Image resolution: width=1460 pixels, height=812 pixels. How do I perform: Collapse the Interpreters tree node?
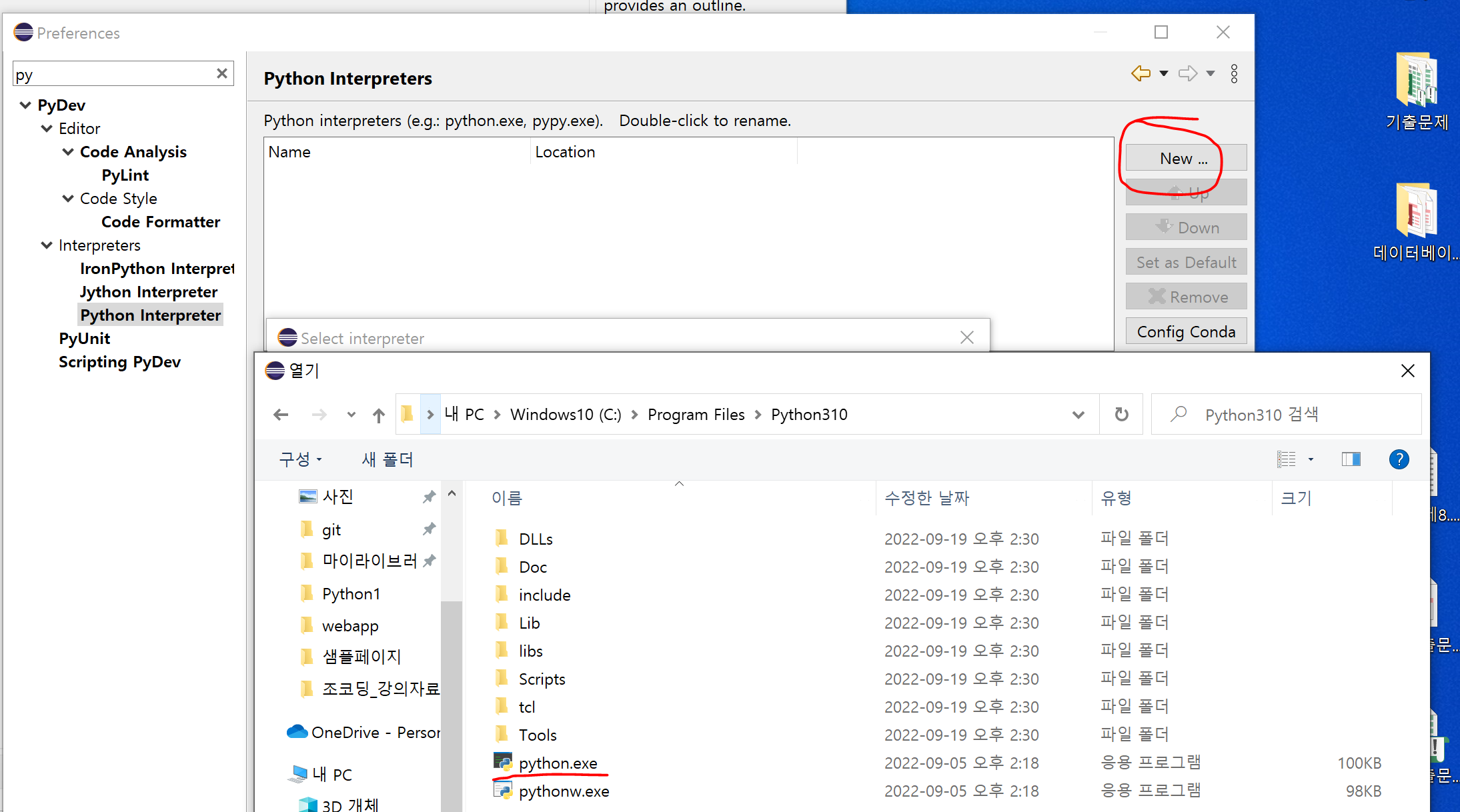click(x=47, y=245)
